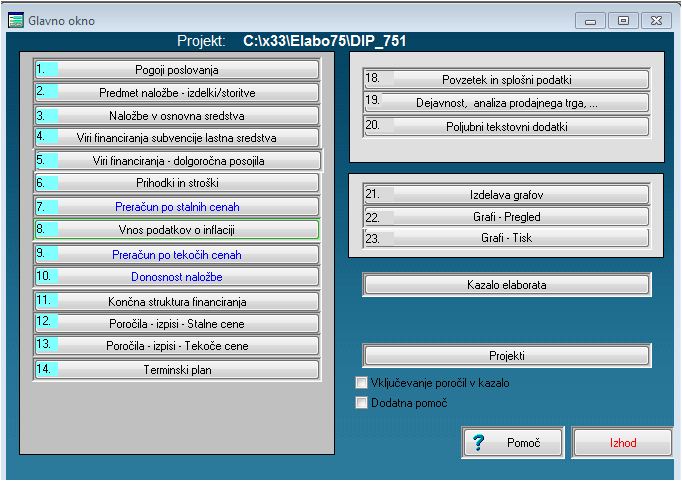Screen dimensions: 682x481
Task: Open Viri financiranja - dolgoročna posojila
Action: tap(177, 160)
